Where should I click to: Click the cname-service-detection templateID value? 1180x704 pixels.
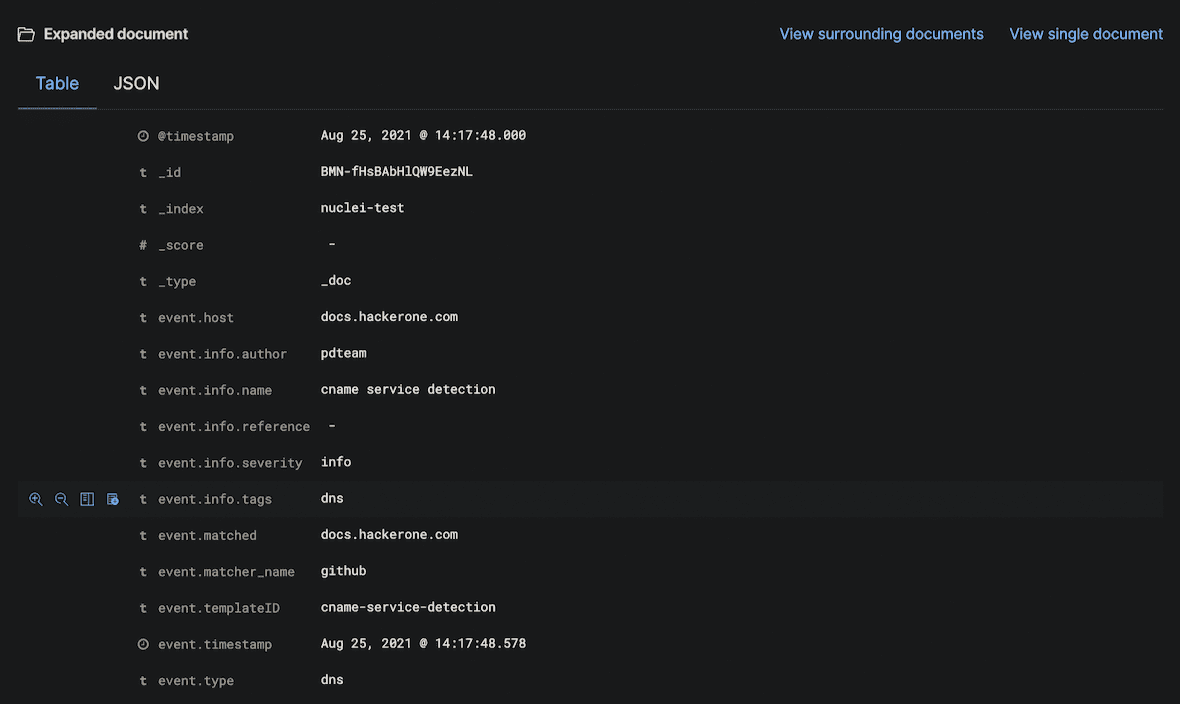408,607
